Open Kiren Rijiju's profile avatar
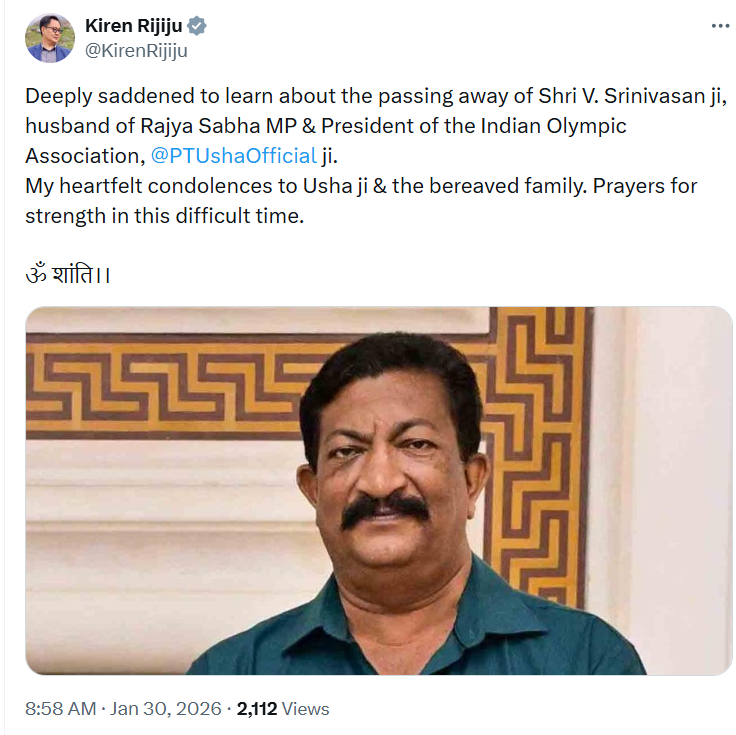Screen dimensions: 736x735 point(49,38)
